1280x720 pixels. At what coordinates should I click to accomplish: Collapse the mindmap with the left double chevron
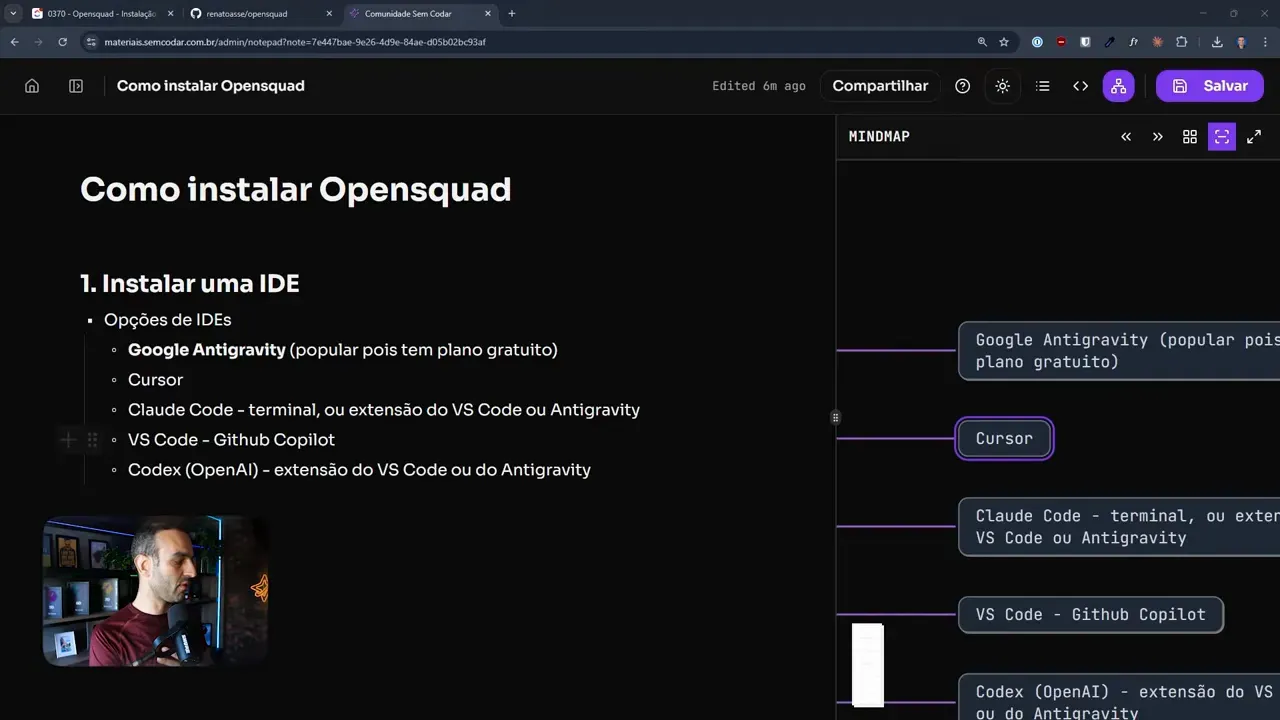click(1125, 136)
